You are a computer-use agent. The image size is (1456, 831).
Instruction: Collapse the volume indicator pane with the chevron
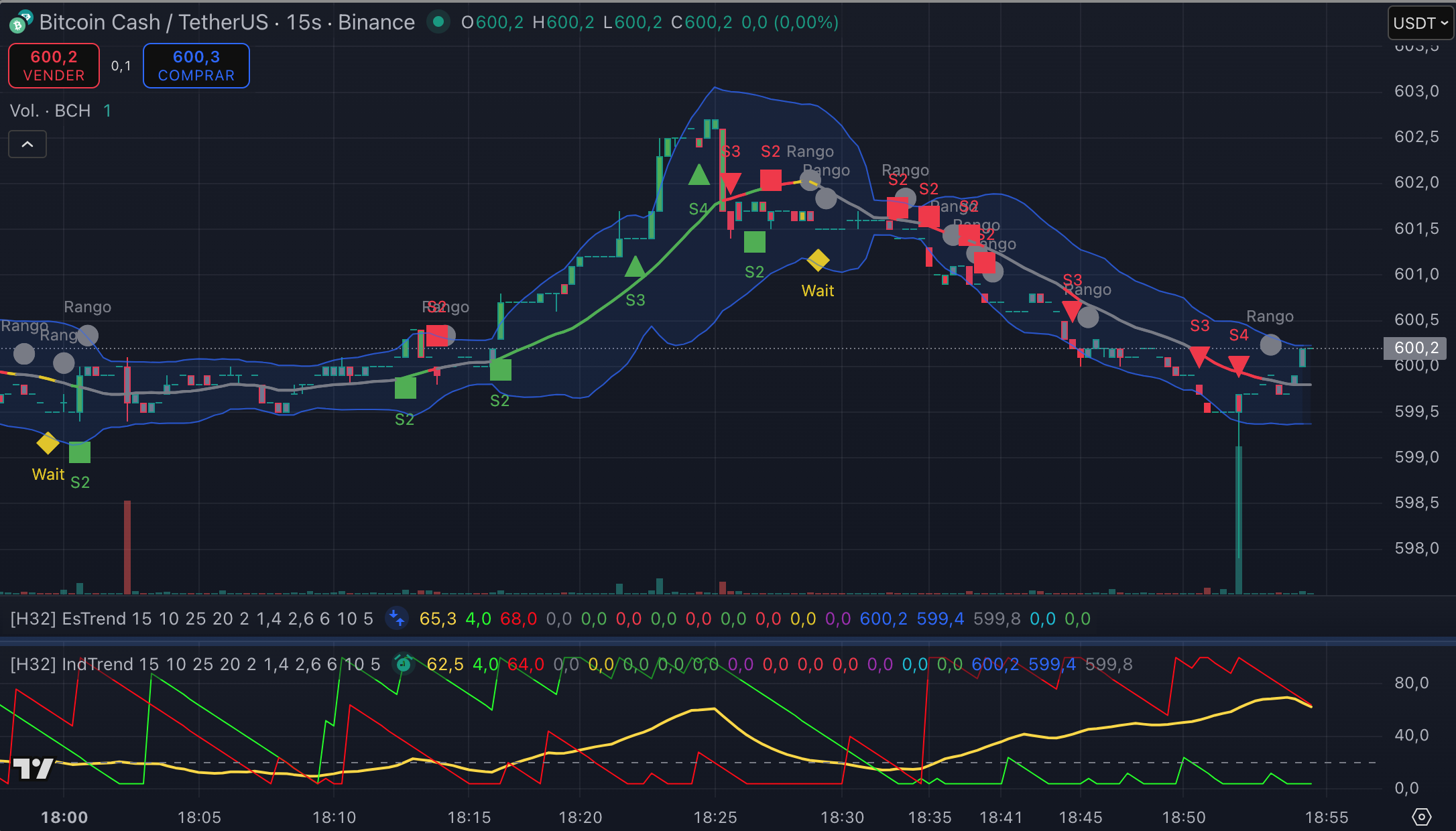point(27,144)
